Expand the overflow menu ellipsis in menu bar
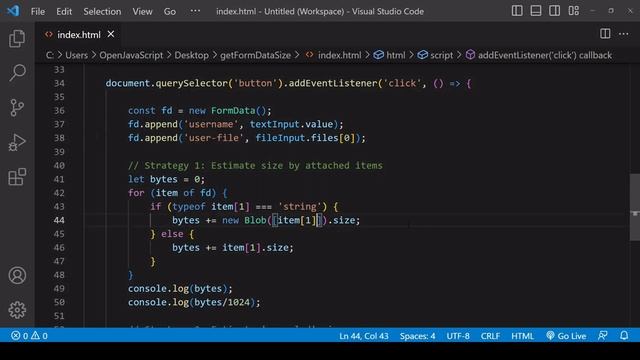The image size is (640, 360). click(195, 11)
